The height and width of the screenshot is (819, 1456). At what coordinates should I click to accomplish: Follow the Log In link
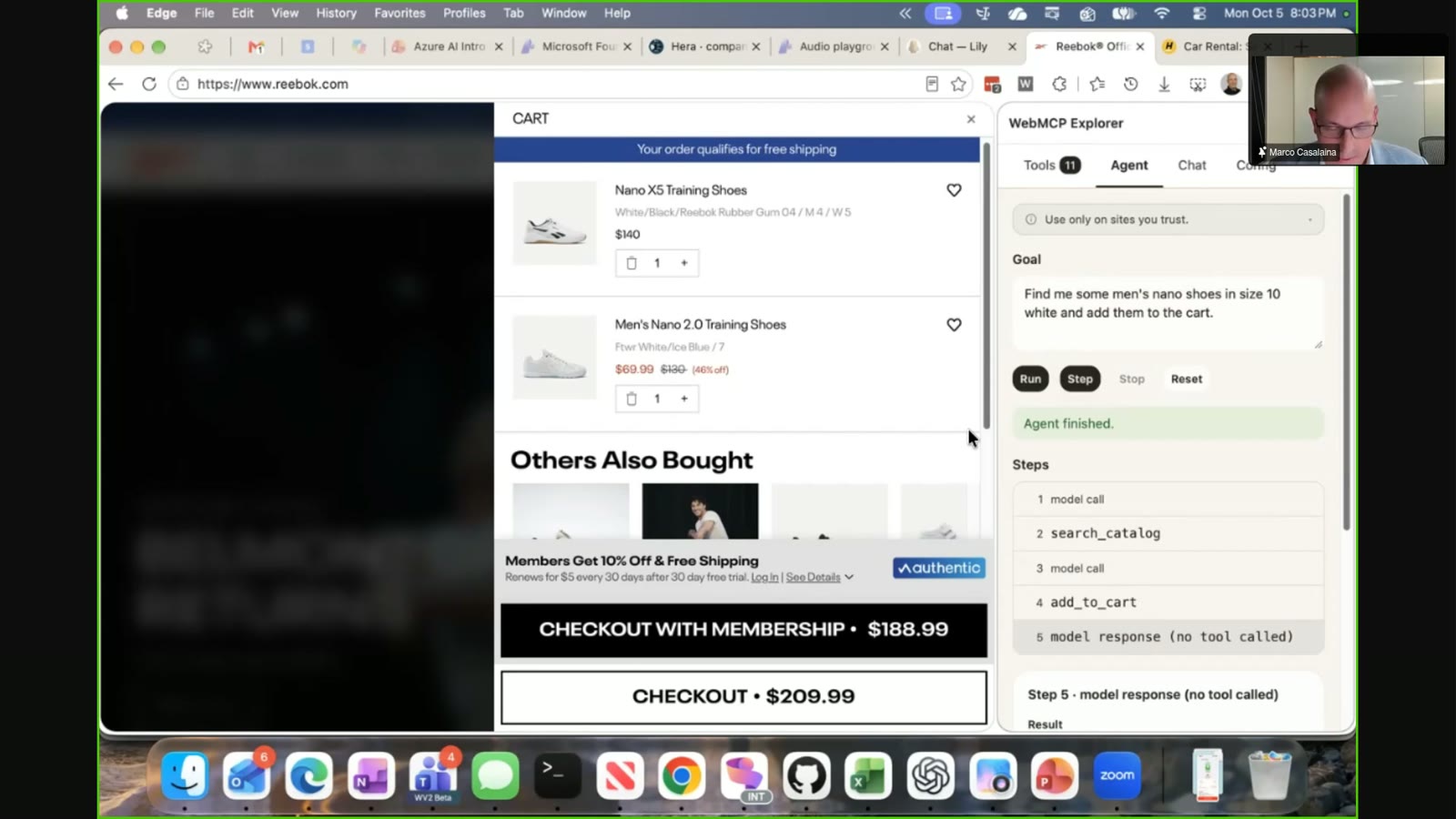click(764, 577)
